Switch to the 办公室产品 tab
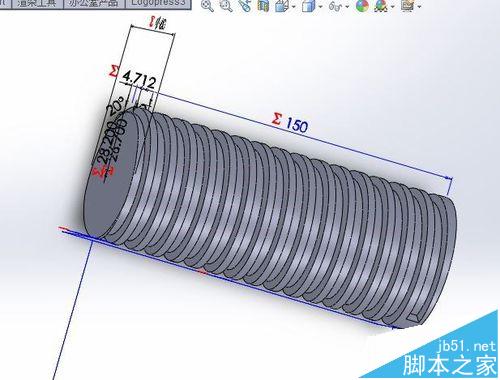The height and width of the screenshot is (380, 500). [93, 4]
